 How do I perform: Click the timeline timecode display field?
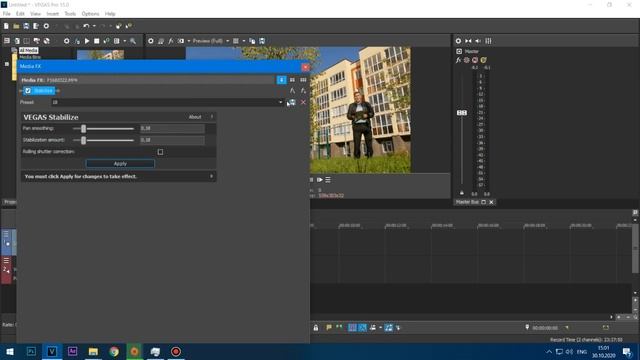point(545,328)
